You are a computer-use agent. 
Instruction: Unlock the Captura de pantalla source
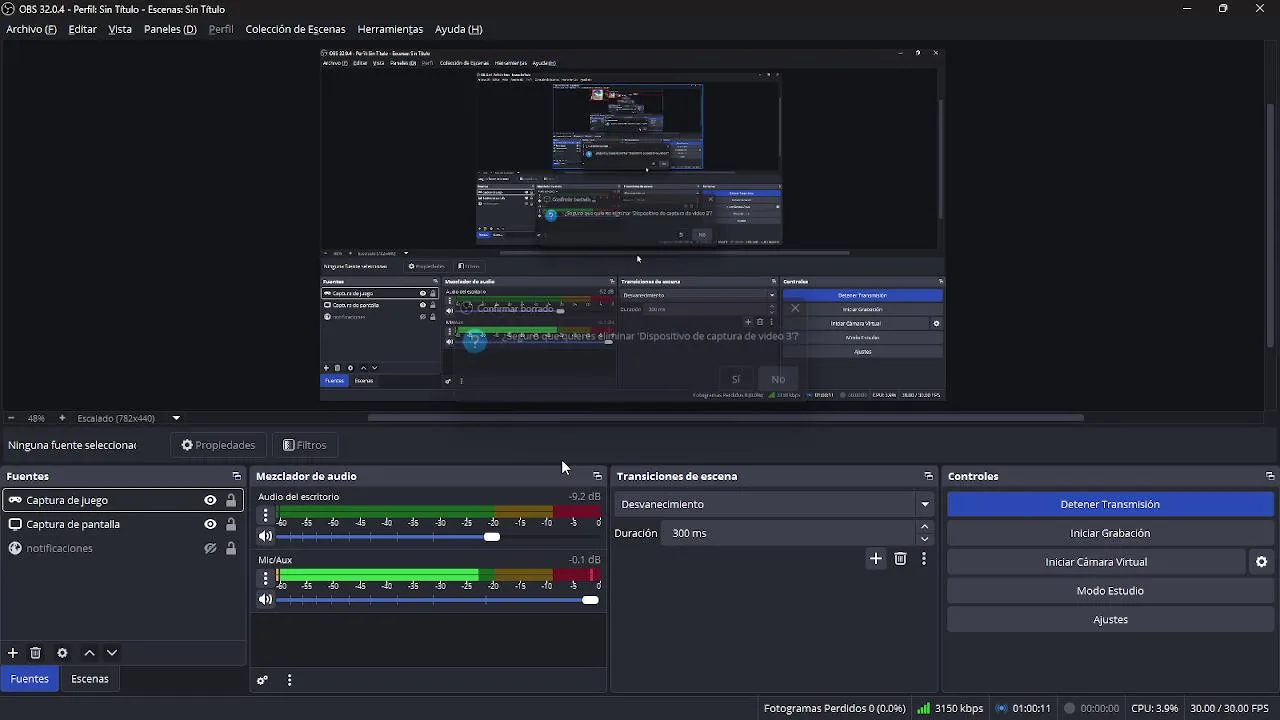pyautogui.click(x=231, y=524)
